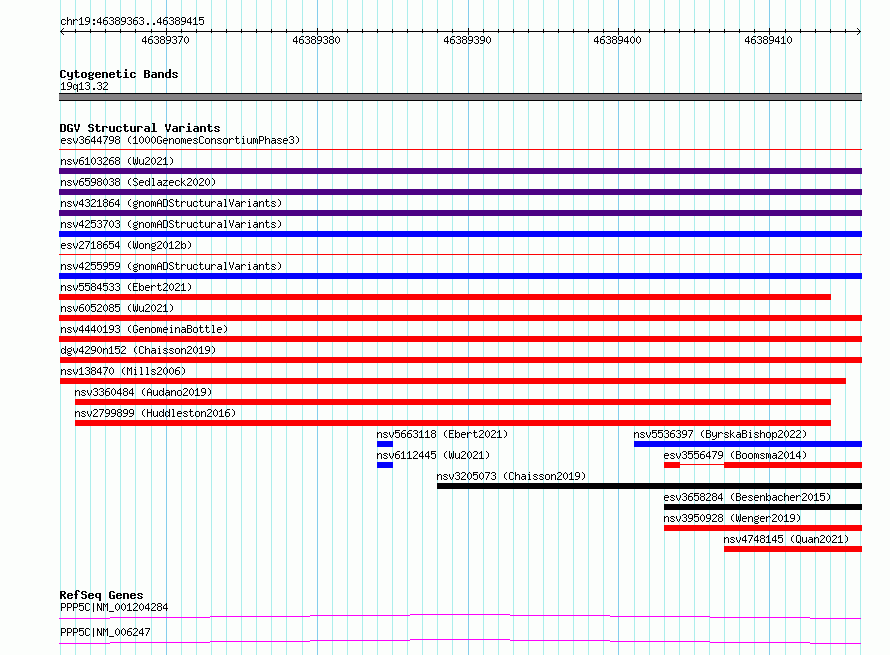
Task: Select the red nsv138470 (Mills2006) variant bar
Action: (x=452, y=381)
